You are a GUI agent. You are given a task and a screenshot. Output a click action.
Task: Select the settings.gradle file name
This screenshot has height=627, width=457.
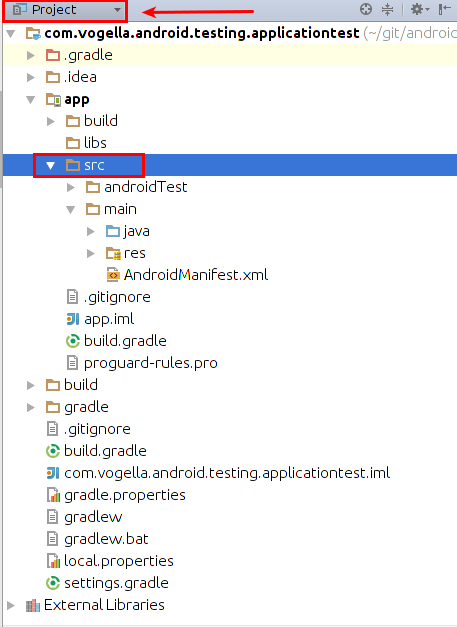click(x=116, y=583)
